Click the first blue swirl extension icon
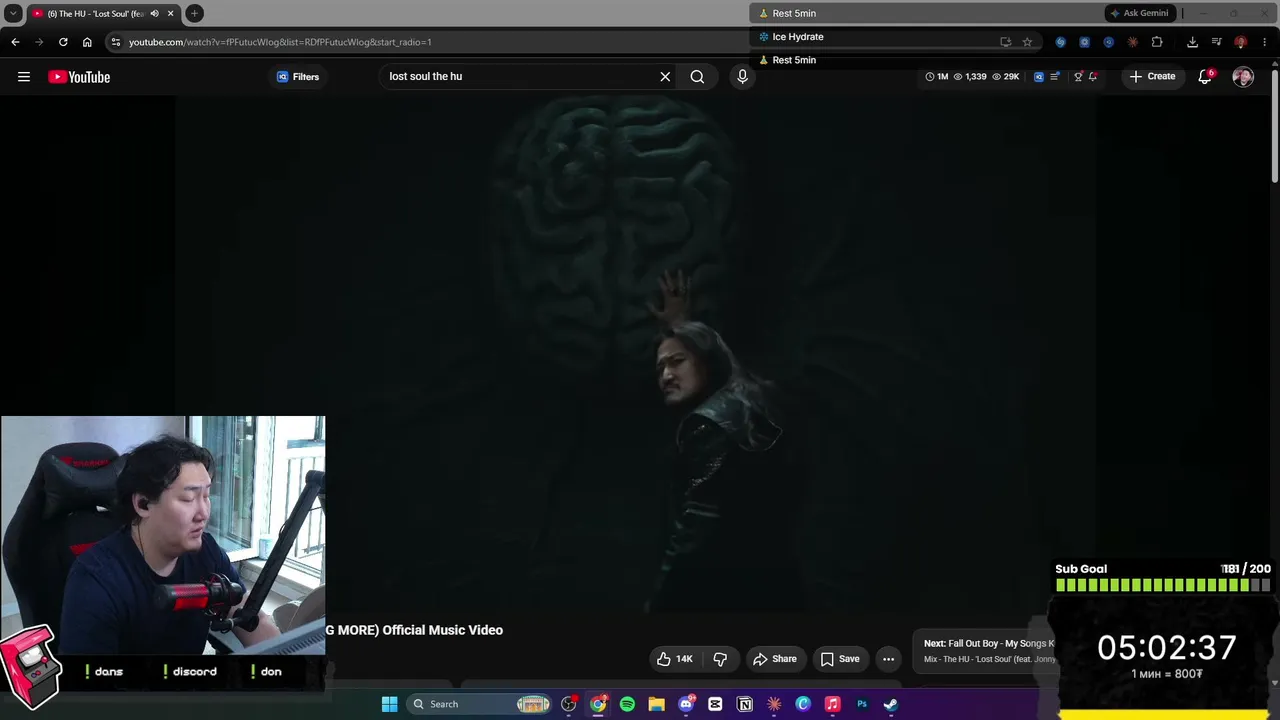 point(1060,42)
